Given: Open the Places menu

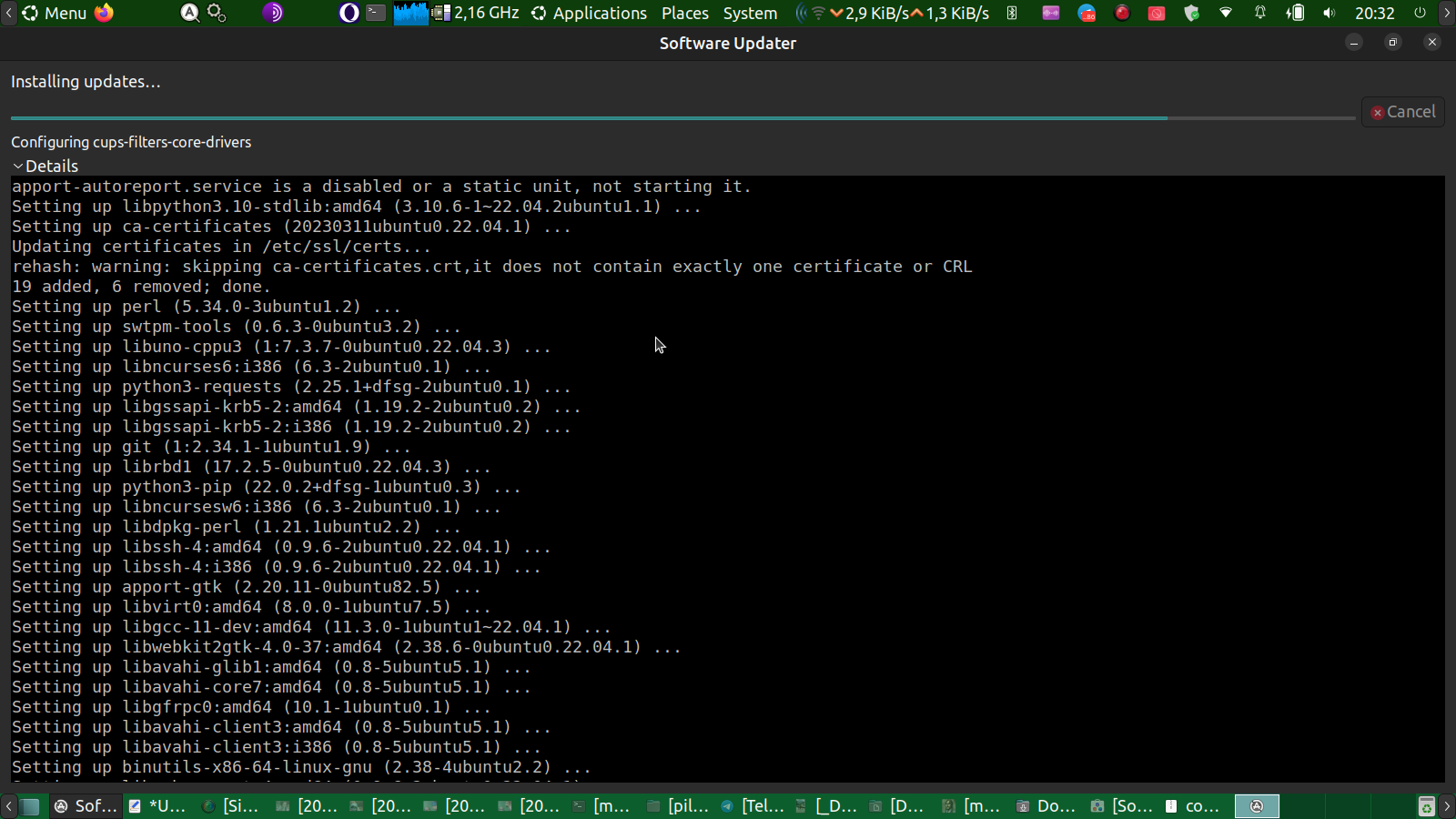Looking at the screenshot, I should pos(685,13).
